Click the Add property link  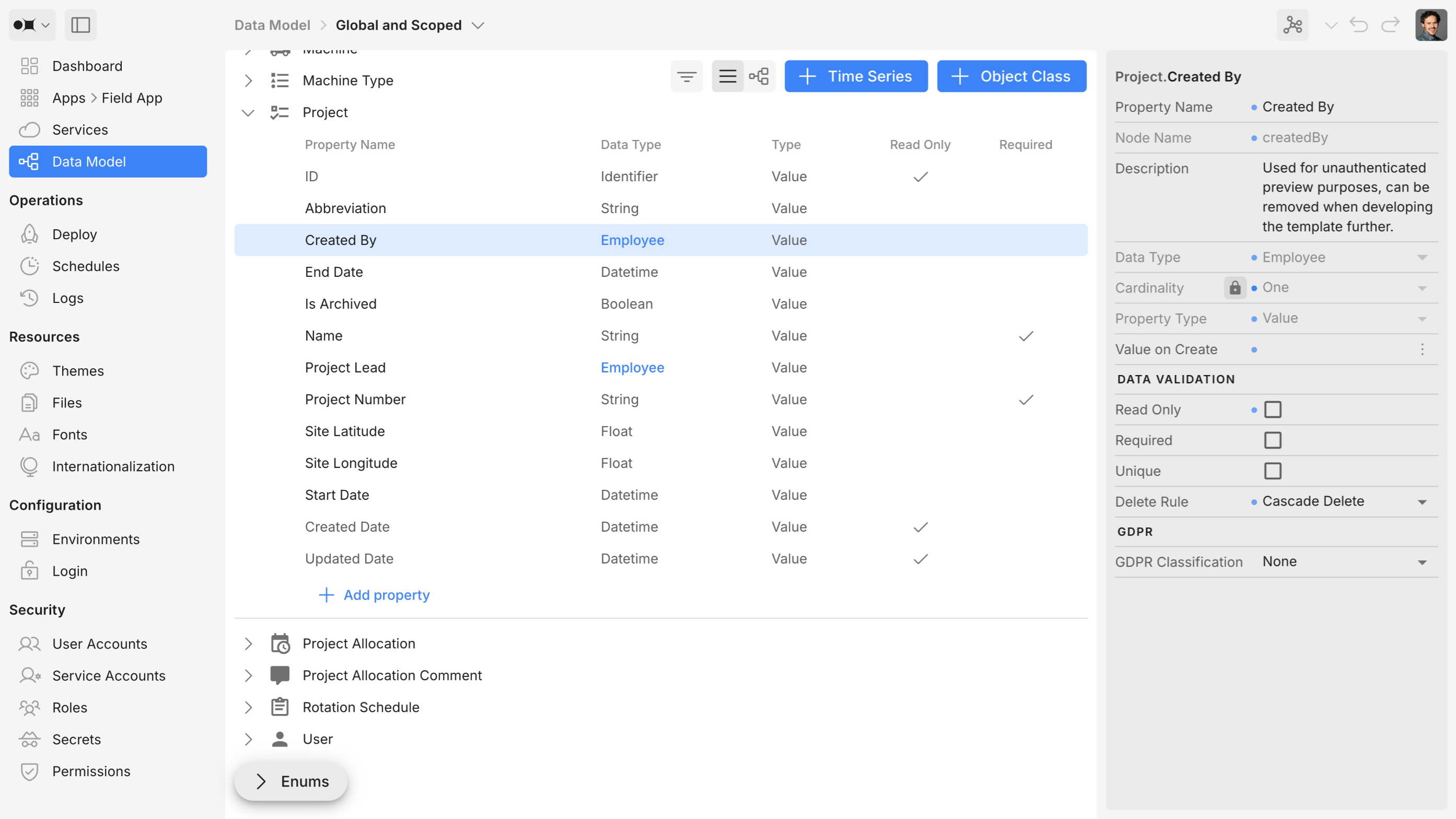375,594
